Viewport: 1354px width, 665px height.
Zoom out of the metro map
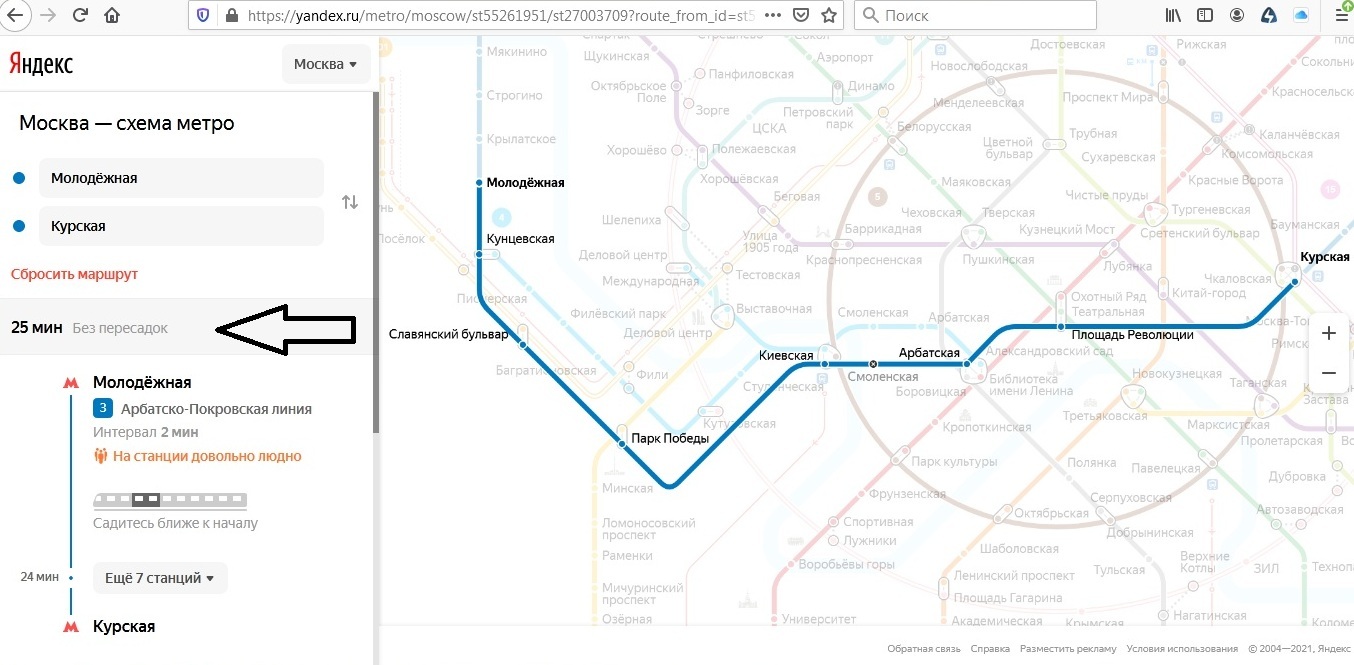[1328, 373]
